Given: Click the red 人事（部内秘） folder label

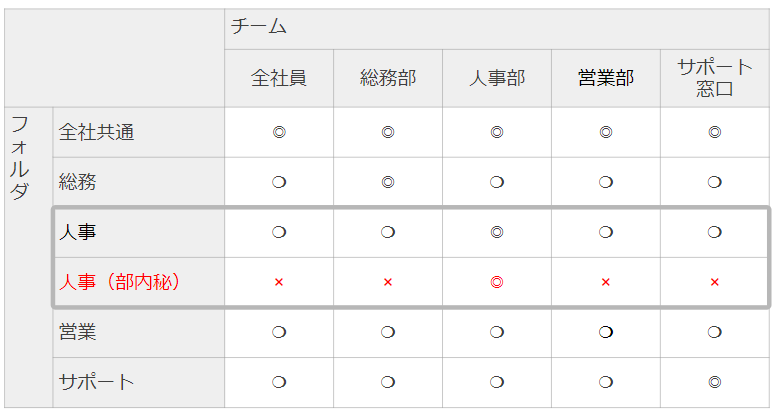Looking at the screenshot, I should pyautogui.click(x=119, y=282).
